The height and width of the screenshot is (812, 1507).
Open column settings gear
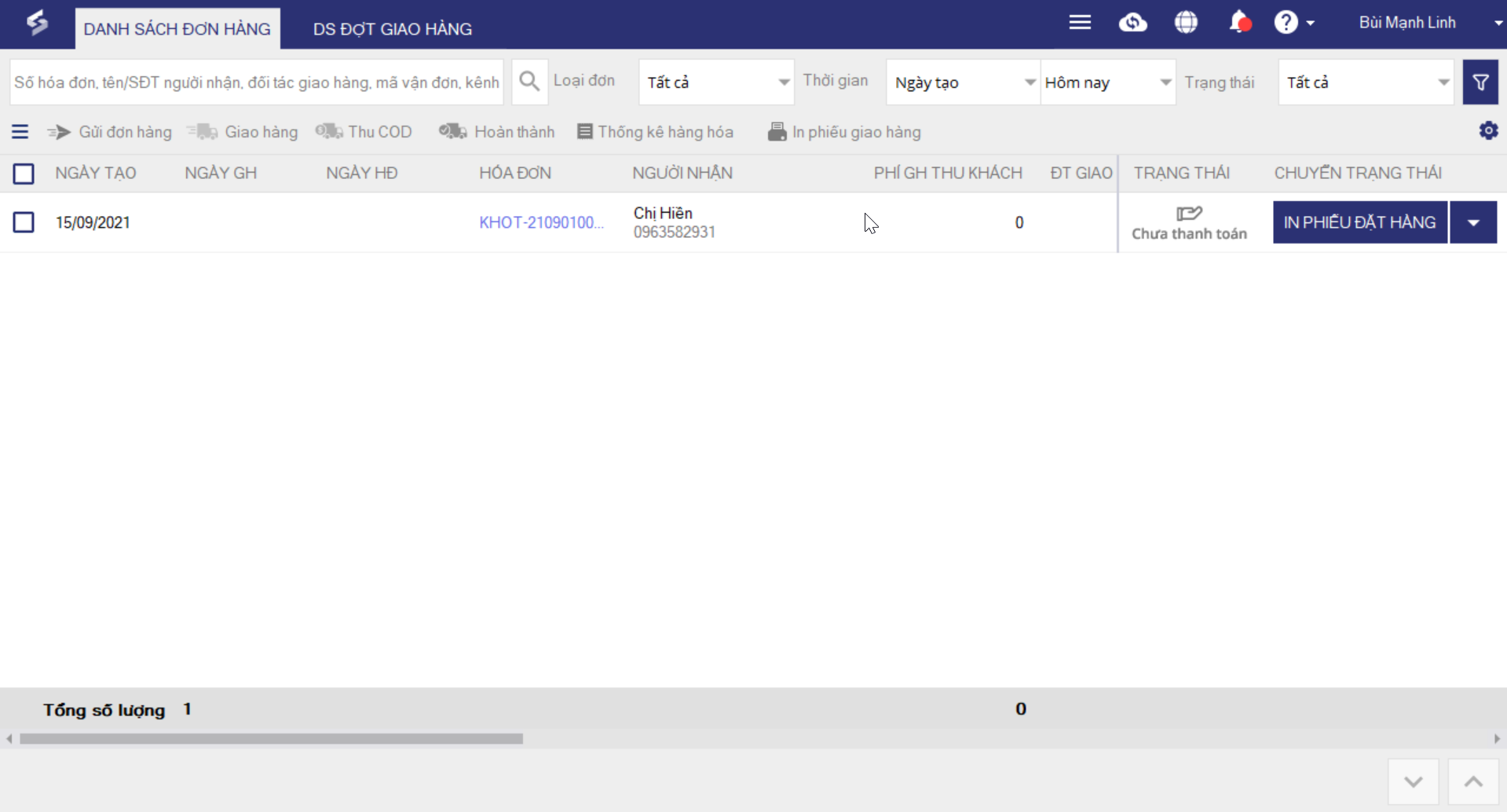pos(1488,130)
